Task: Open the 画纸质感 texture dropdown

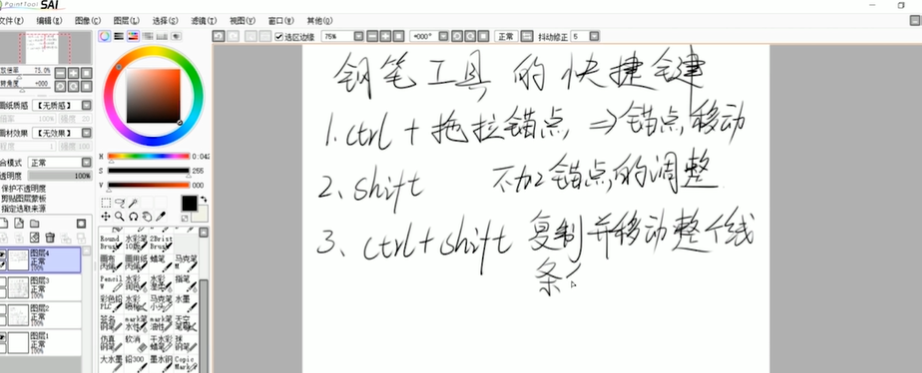Action: click(x=86, y=105)
